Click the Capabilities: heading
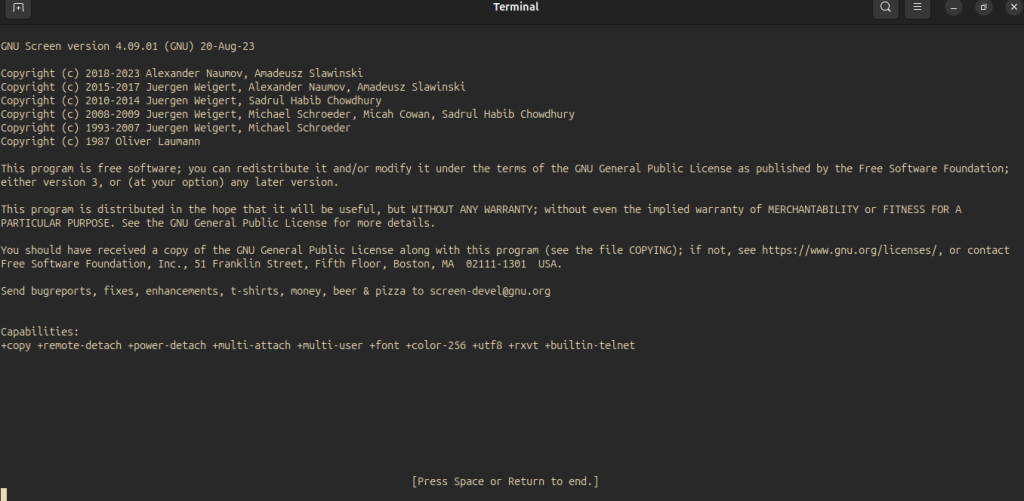This screenshot has height=501, width=1024. tap(40, 332)
